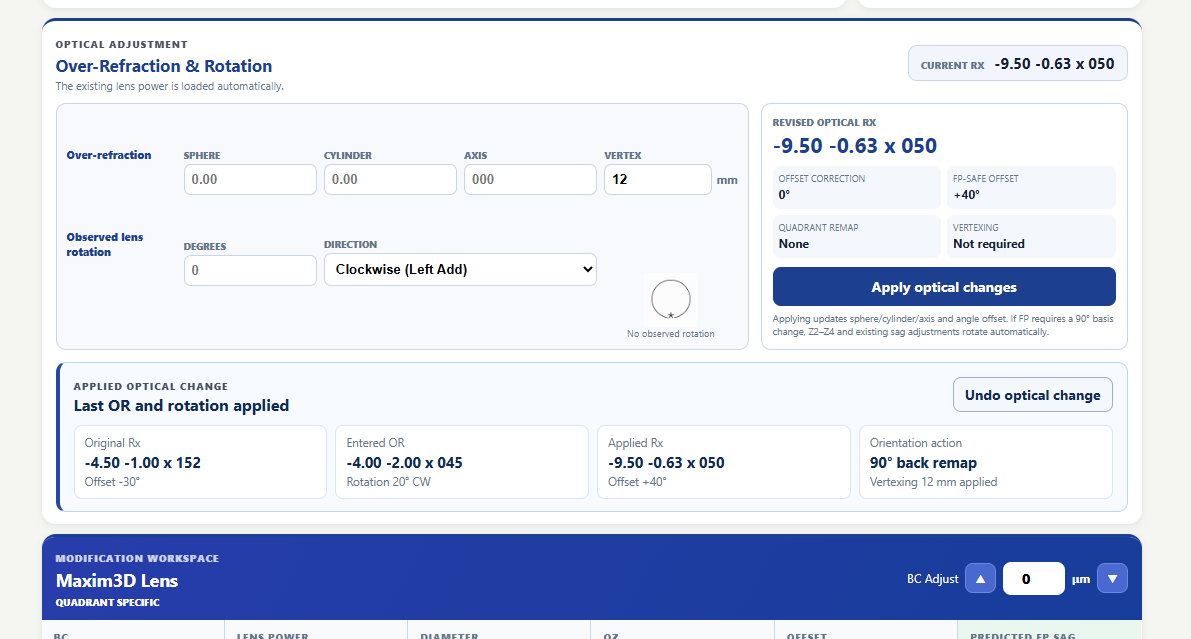Click the Undo optical change button
The width and height of the screenshot is (1191, 639).
click(x=1032, y=395)
